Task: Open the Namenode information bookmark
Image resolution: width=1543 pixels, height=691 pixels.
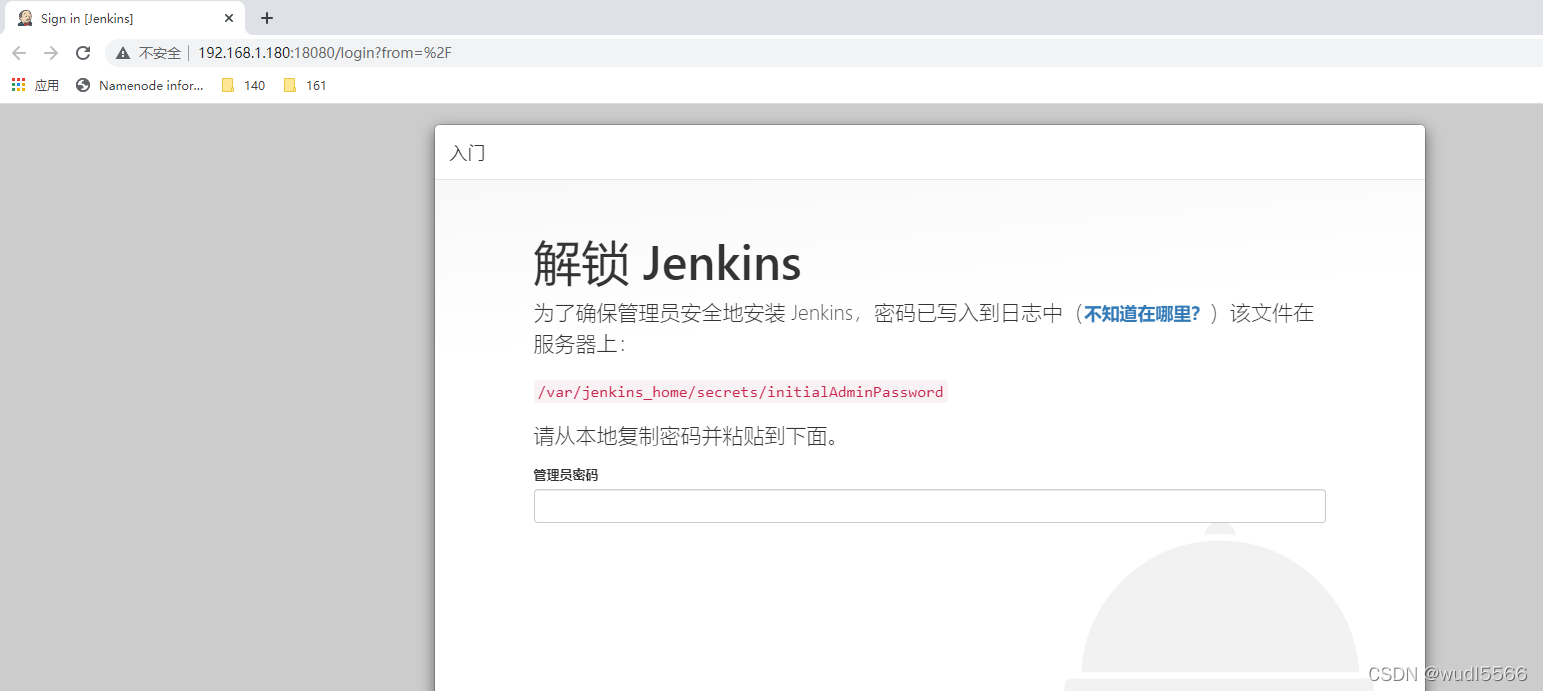Action: click(140, 85)
